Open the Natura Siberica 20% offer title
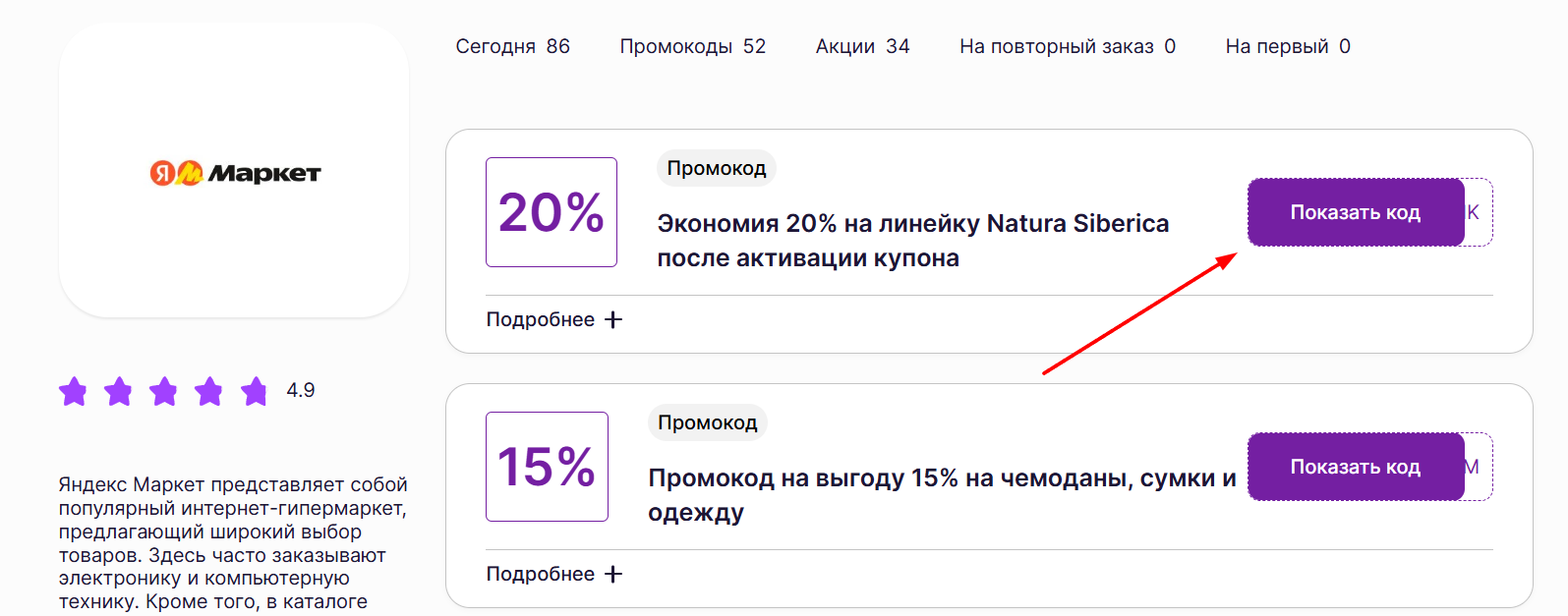This screenshot has height=616, width=1568. 912,241
